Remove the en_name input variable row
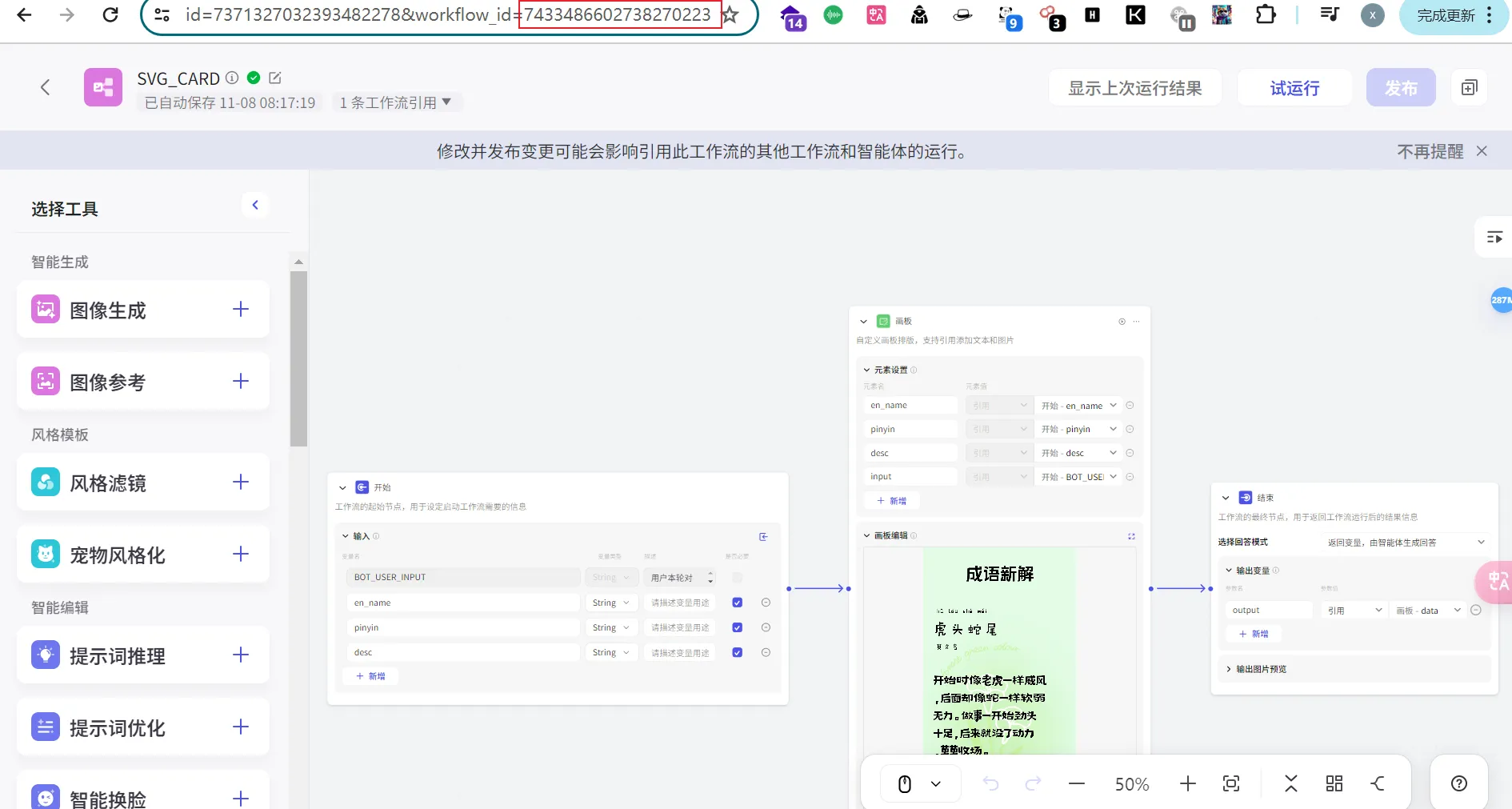The height and width of the screenshot is (809, 1512). tap(766, 603)
